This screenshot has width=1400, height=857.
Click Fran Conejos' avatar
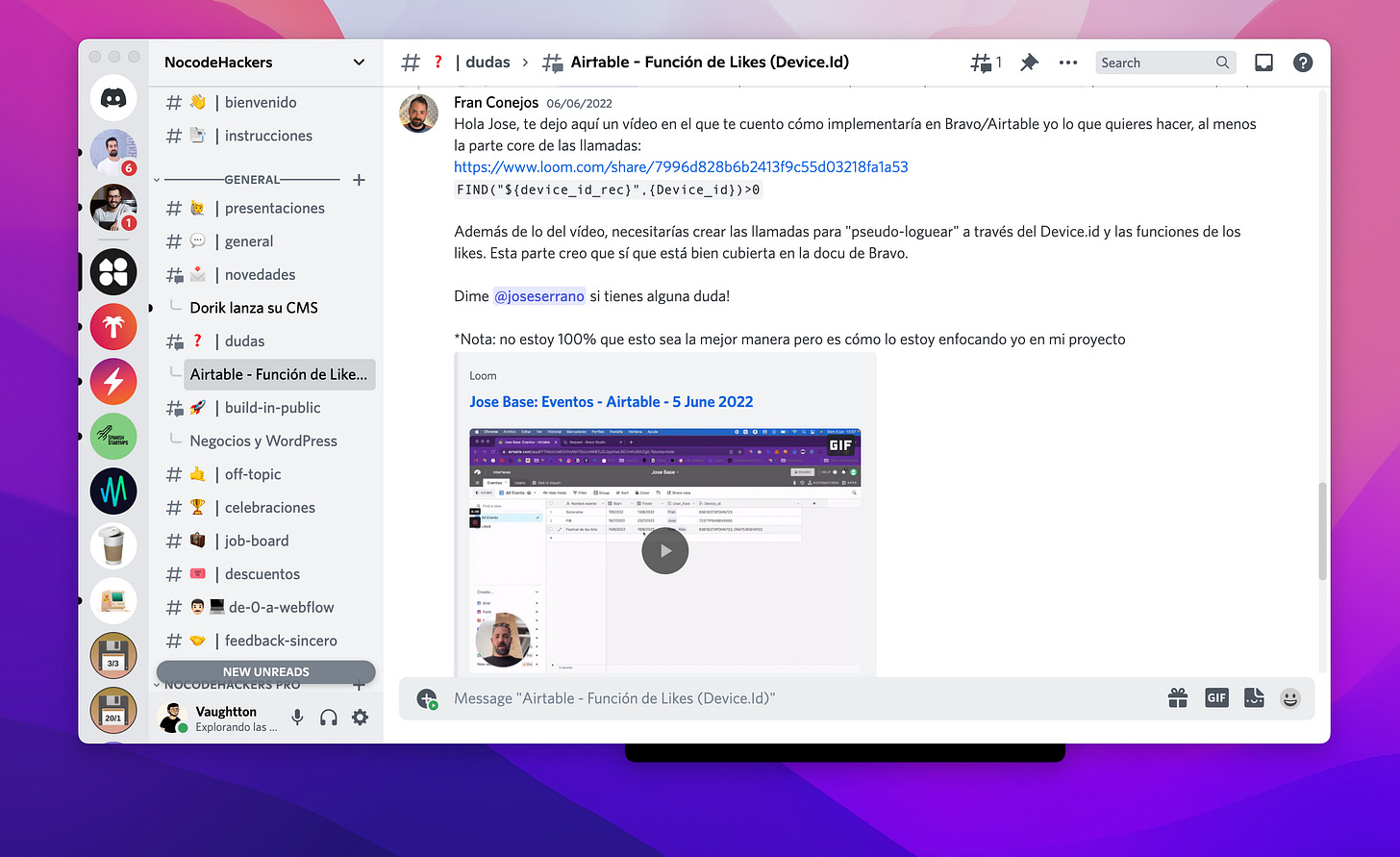(x=418, y=113)
